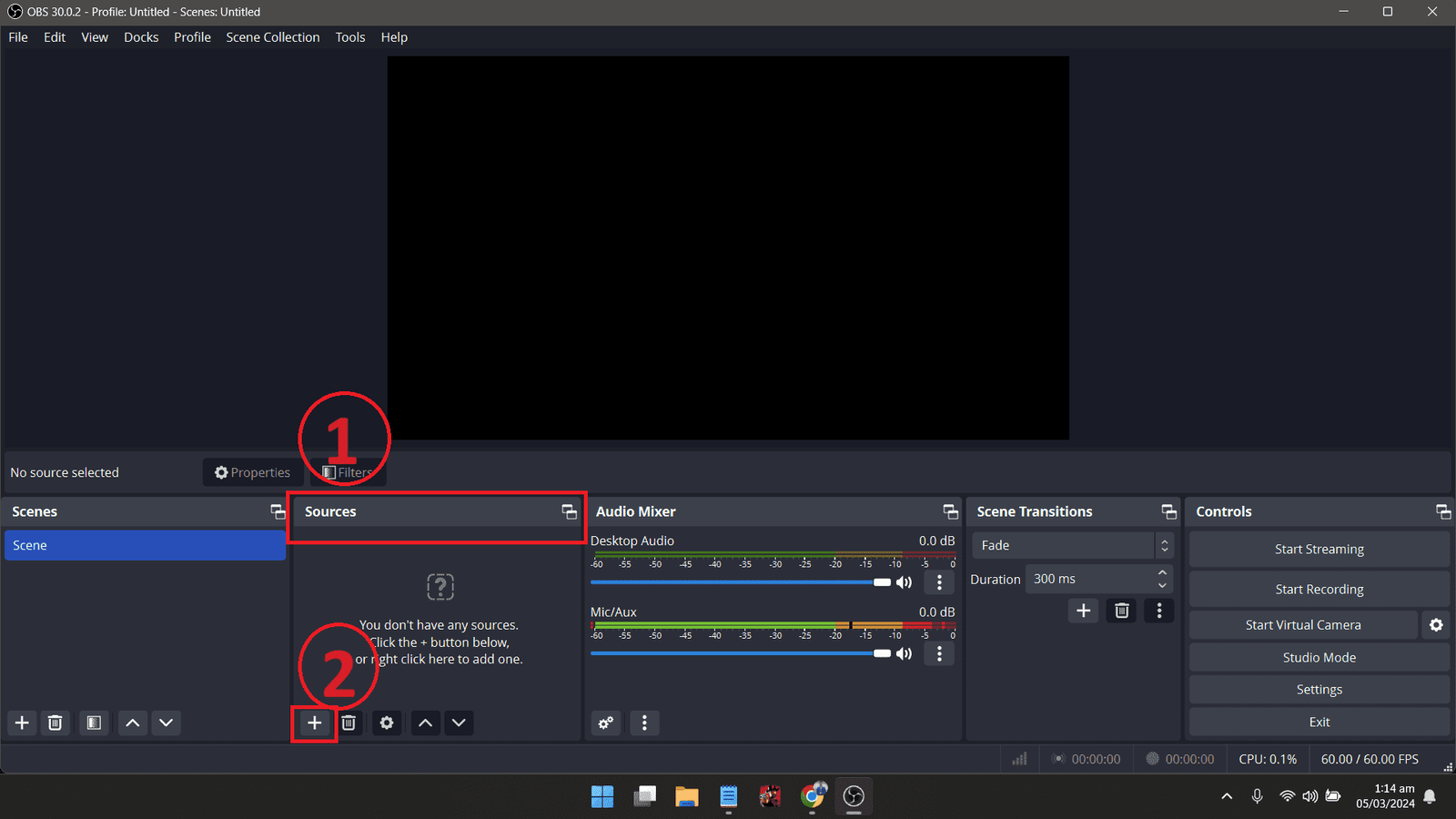Click the Mic/Aux volume slider
This screenshot has height=819, width=1456.
pos(739,653)
